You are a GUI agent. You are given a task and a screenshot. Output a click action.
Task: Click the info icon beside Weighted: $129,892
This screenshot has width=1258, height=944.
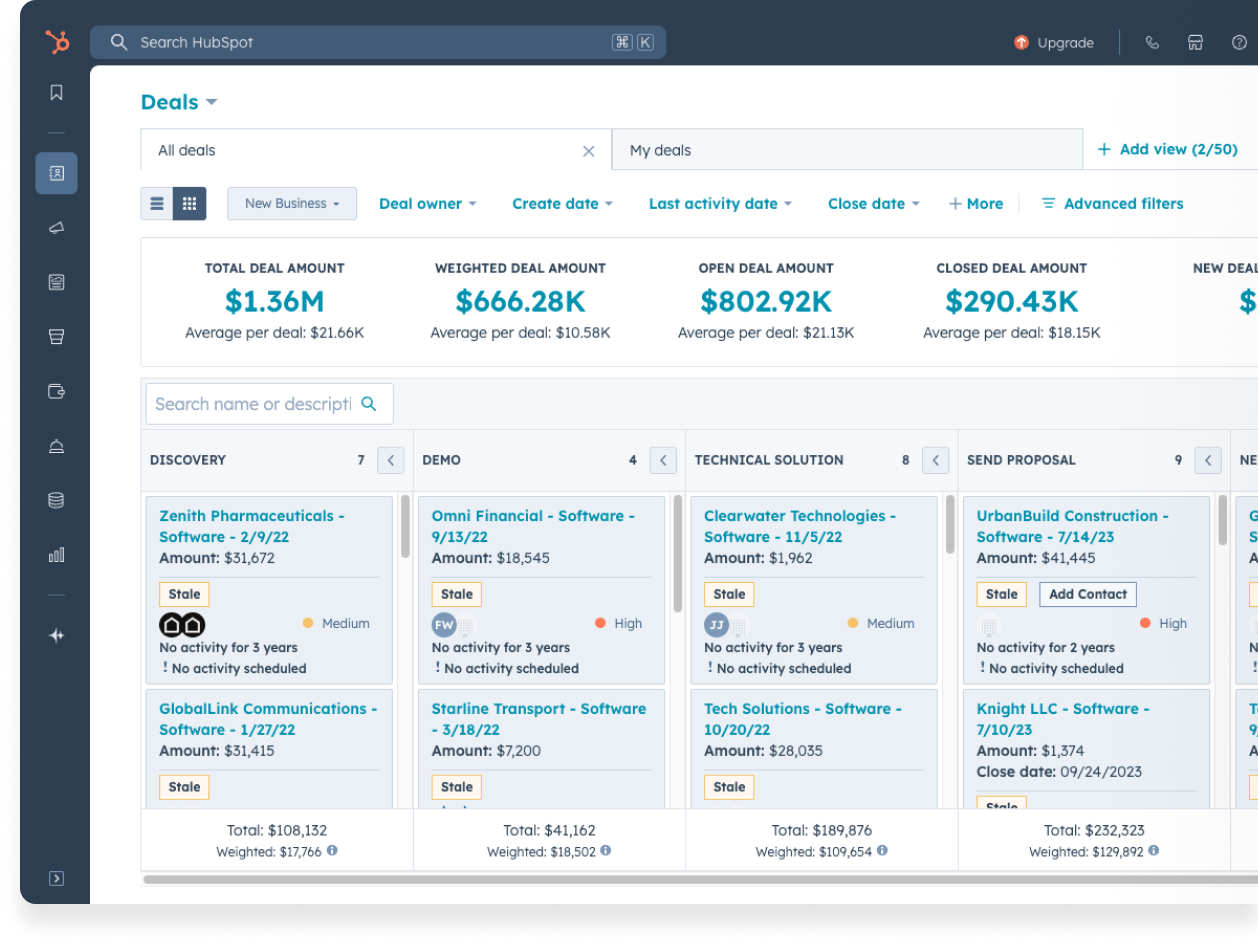(1153, 851)
